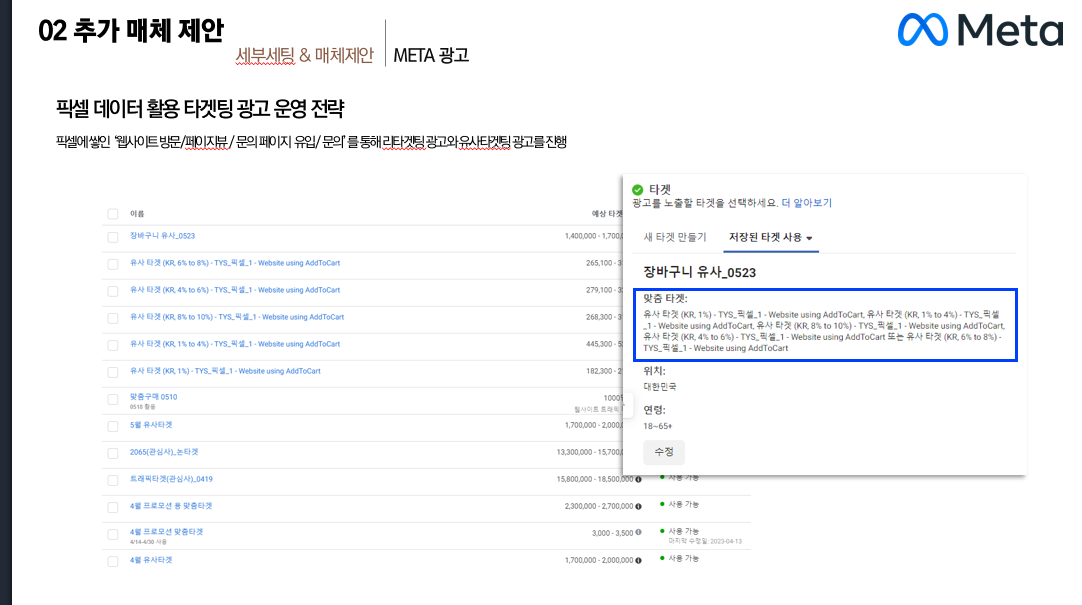Select the 5월 유사타겟 checkbox
The height and width of the screenshot is (605, 1082).
pyautogui.click(x=113, y=426)
